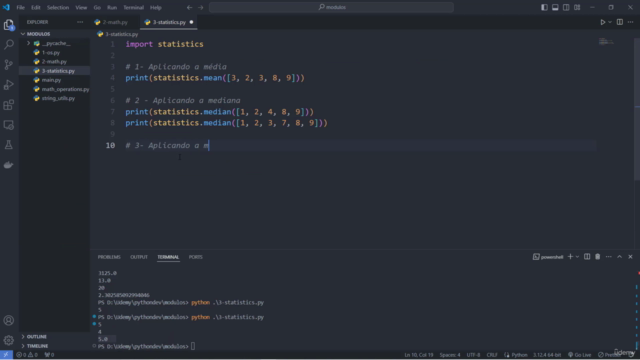Open the editor More Actions ellipsis
640x360 pixels.
click(631, 22)
